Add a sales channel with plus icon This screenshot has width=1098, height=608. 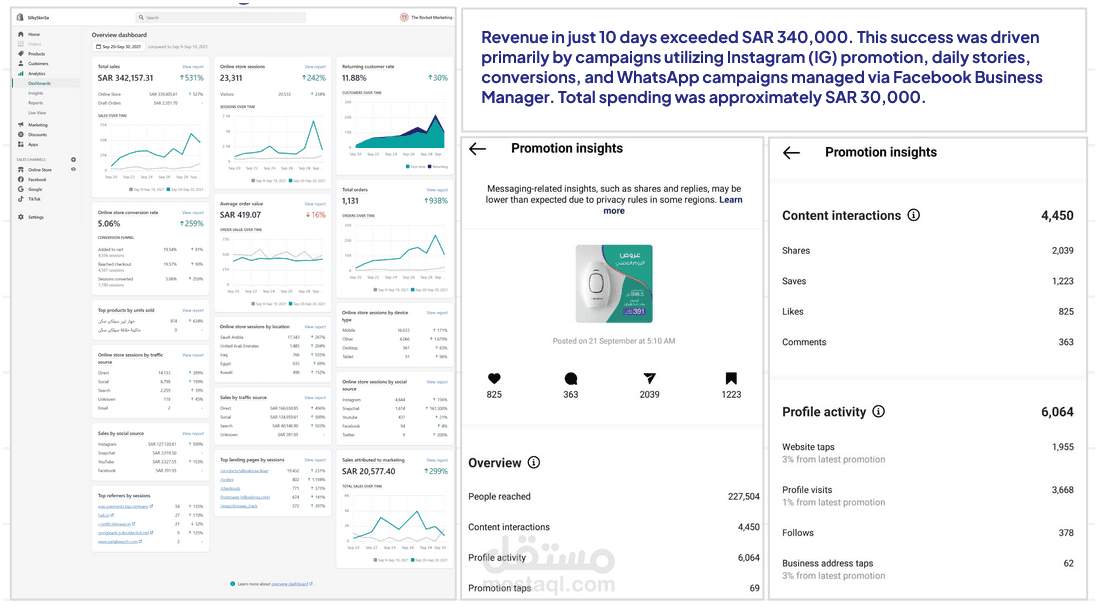pyautogui.click(x=74, y=160)
